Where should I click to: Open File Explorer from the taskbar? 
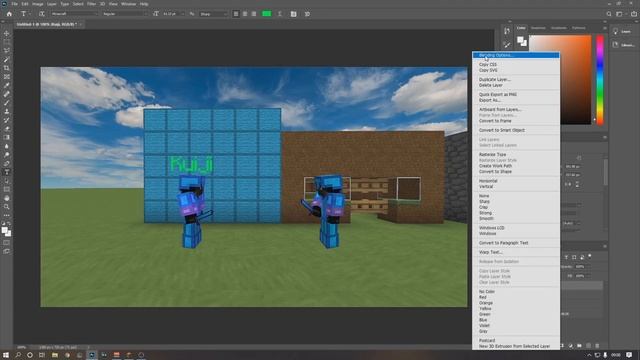(x=55, y=355)
